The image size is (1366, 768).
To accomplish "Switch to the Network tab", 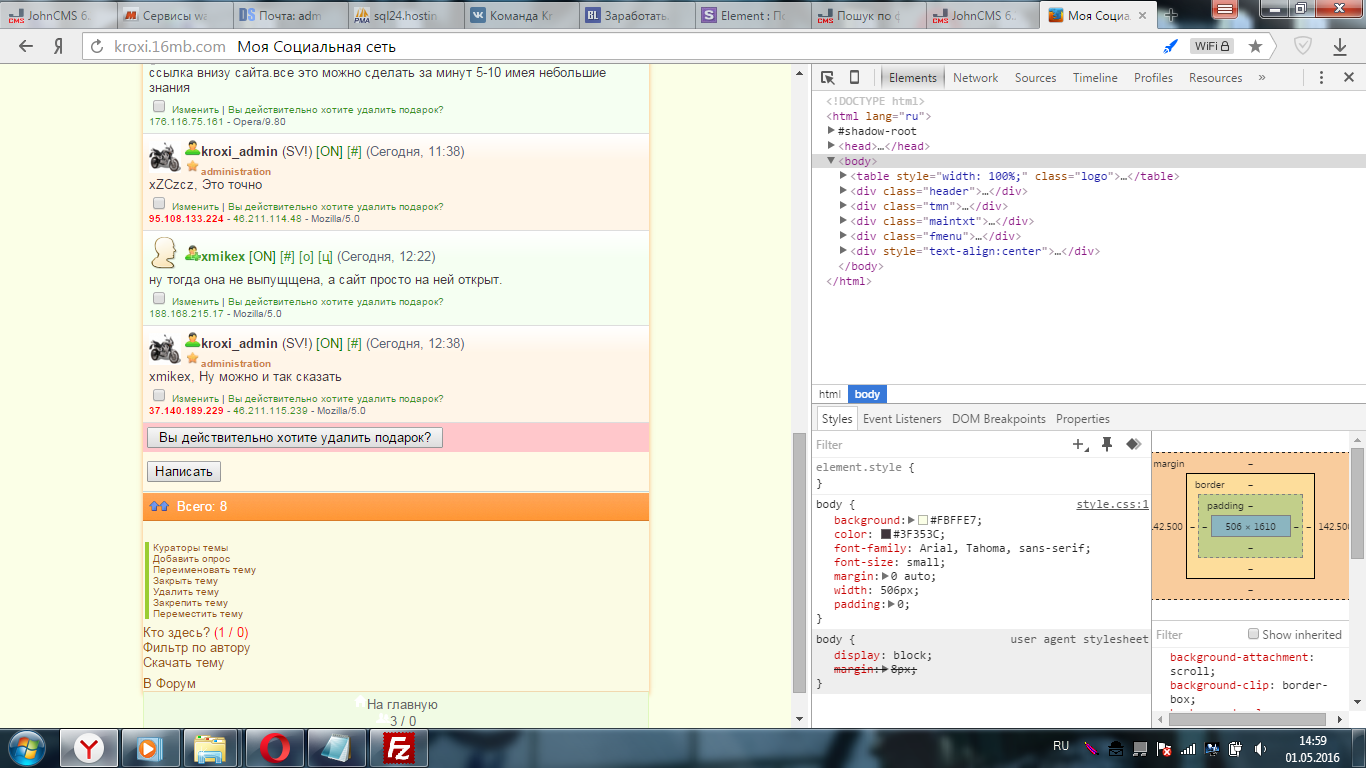I will click(x=975, y=78).
